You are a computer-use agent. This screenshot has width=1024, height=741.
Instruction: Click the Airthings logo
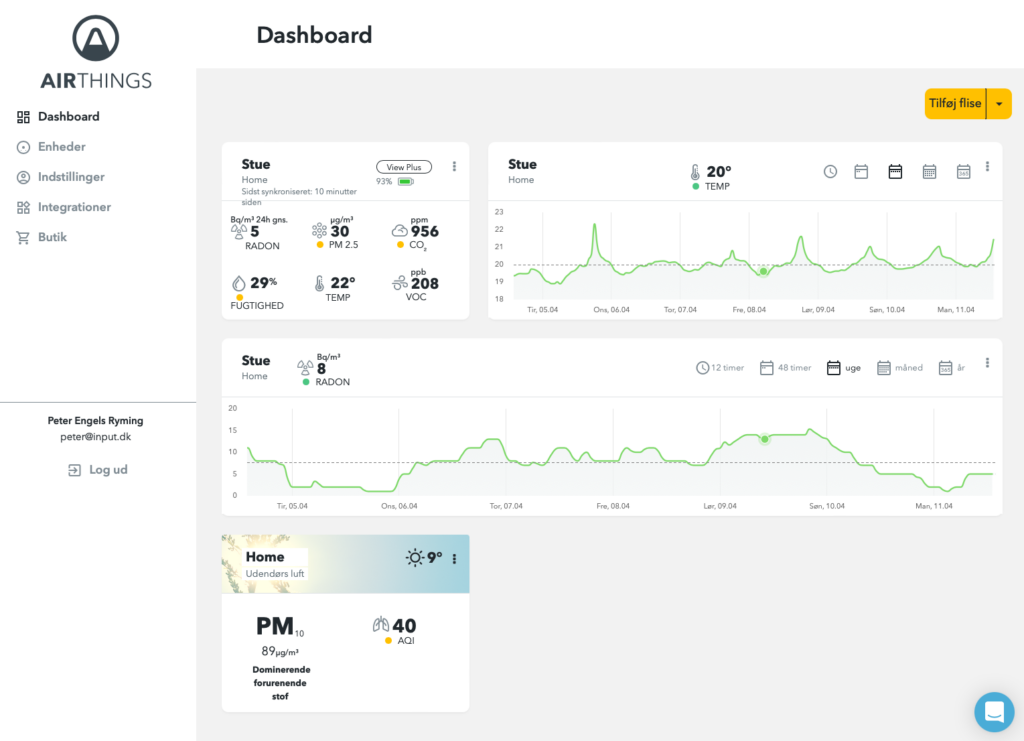(96, 52)
